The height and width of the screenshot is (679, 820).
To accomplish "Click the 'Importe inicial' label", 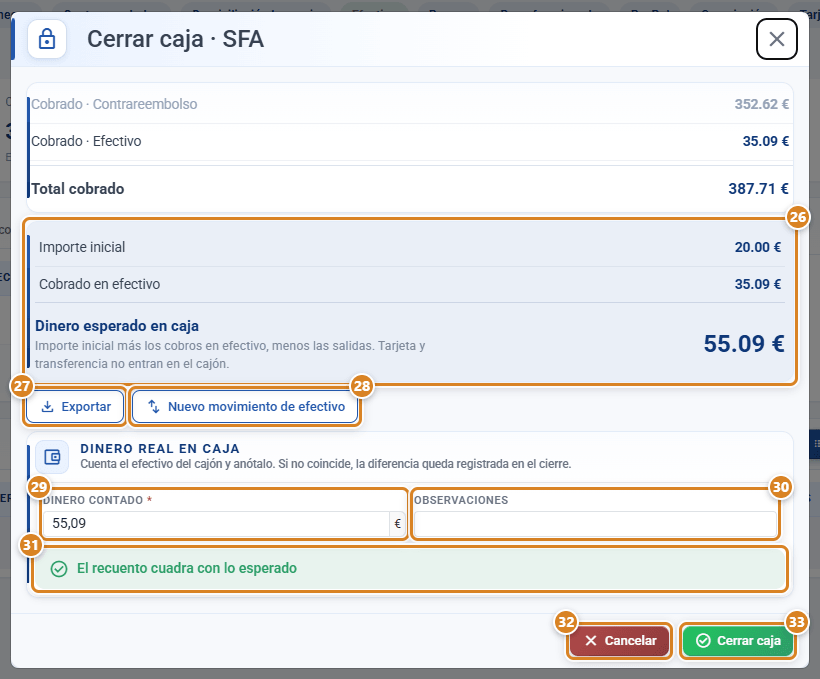I will (82, 247).
